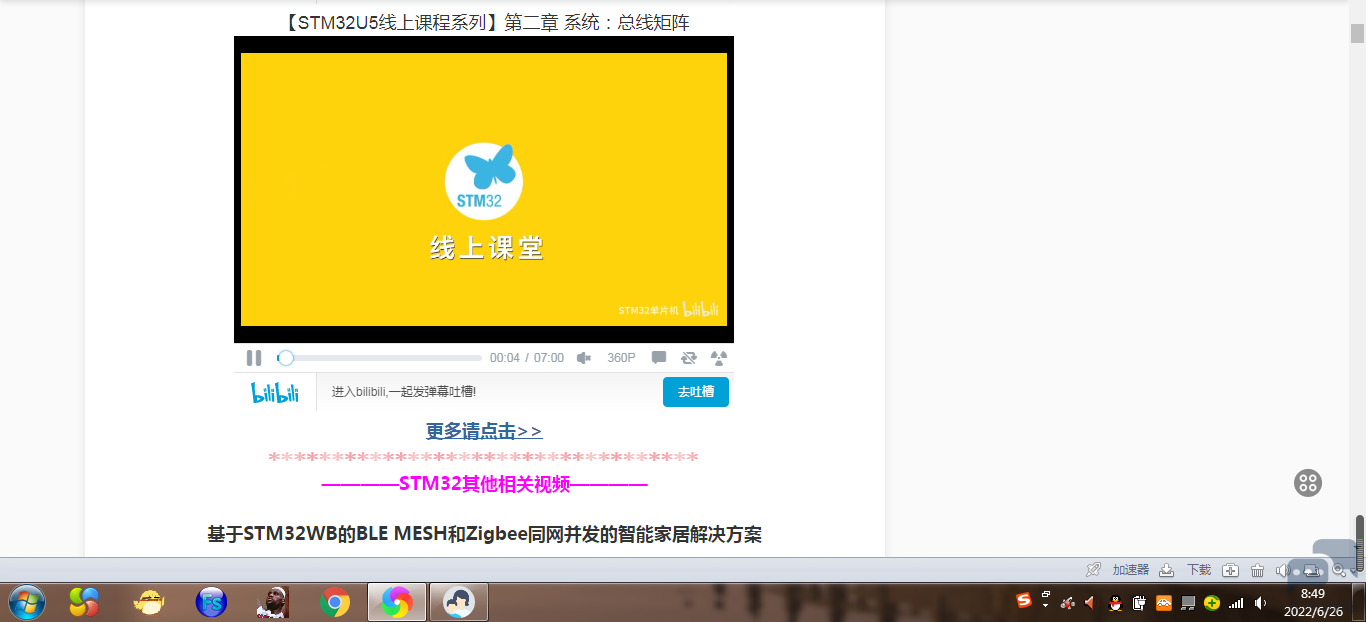Image resolution: width=1366 pixels, height=622 pixels.
Task: Click the vertical scrollbar thumb
Action: click(x=1358, y=33)
